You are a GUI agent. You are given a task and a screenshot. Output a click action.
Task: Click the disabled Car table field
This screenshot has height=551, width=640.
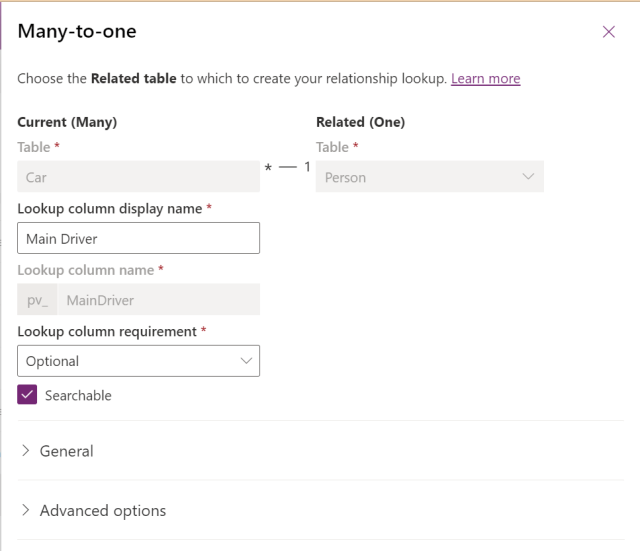(x=138, y=177)
